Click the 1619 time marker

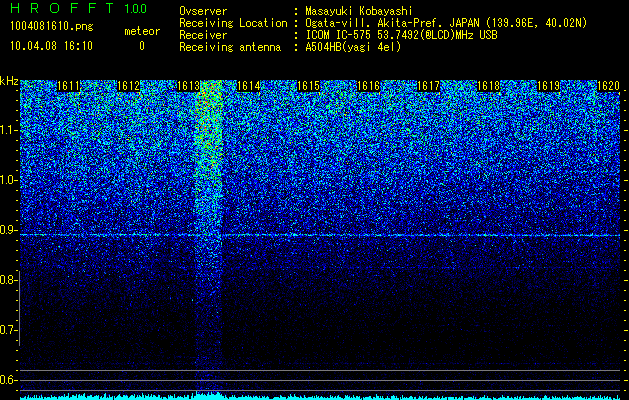coord(548,86)
